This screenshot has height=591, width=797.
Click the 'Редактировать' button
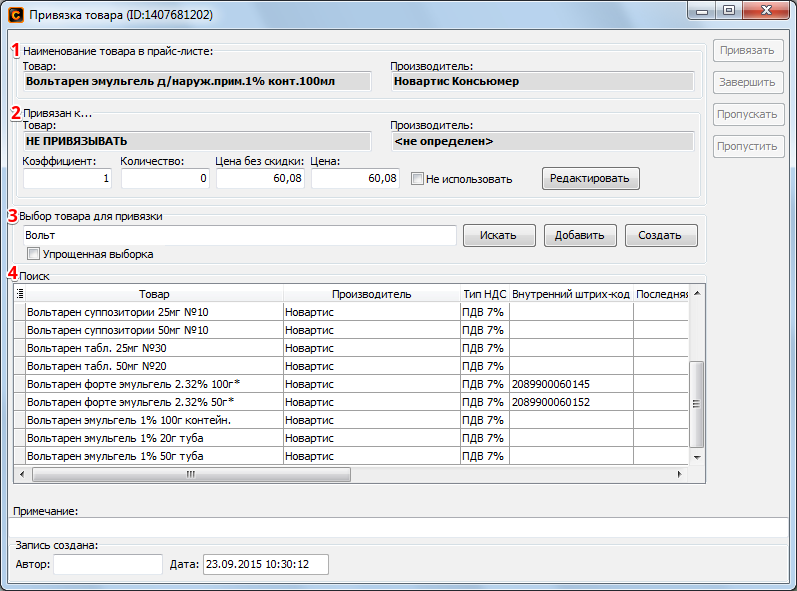click(x=590, y=179)
